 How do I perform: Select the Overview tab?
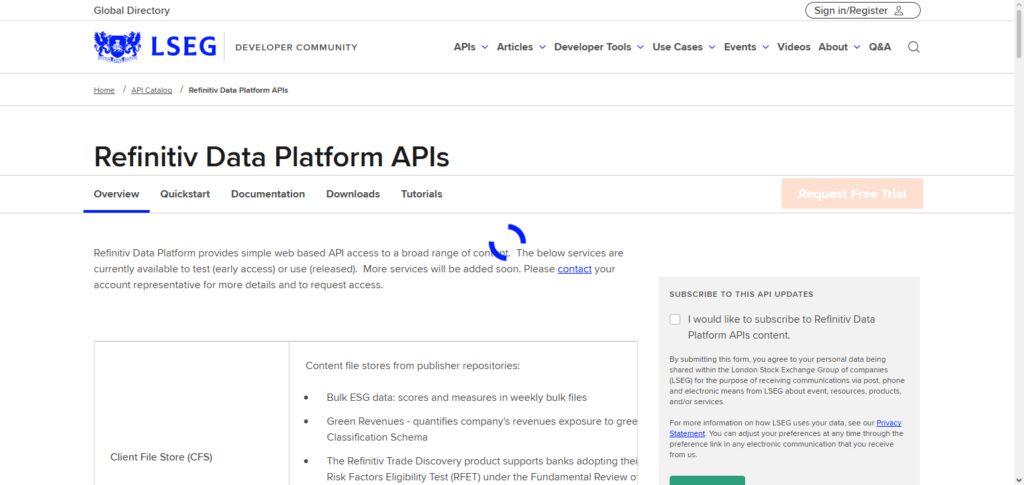tap(116, 194)
